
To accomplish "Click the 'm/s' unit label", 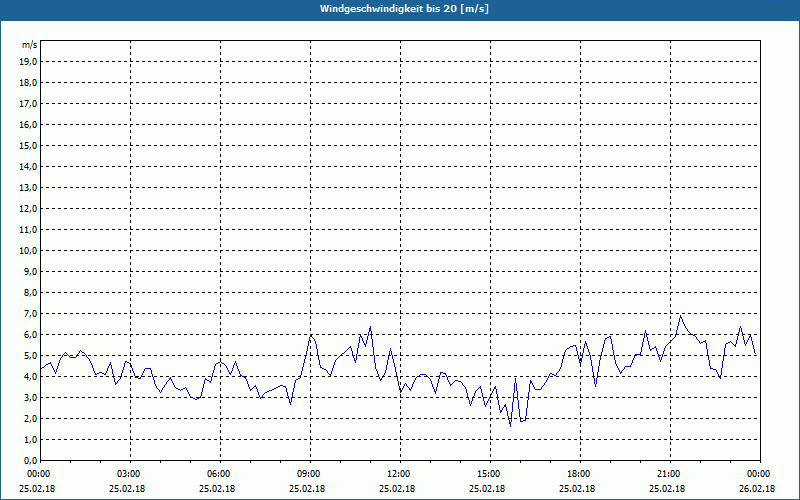I will click(x=30, y=45).
